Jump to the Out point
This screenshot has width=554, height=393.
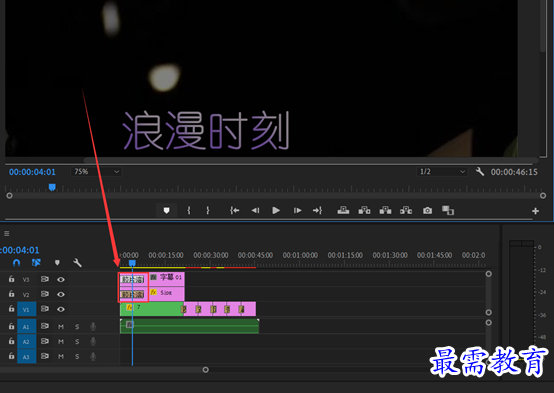(x=317, y=211)
